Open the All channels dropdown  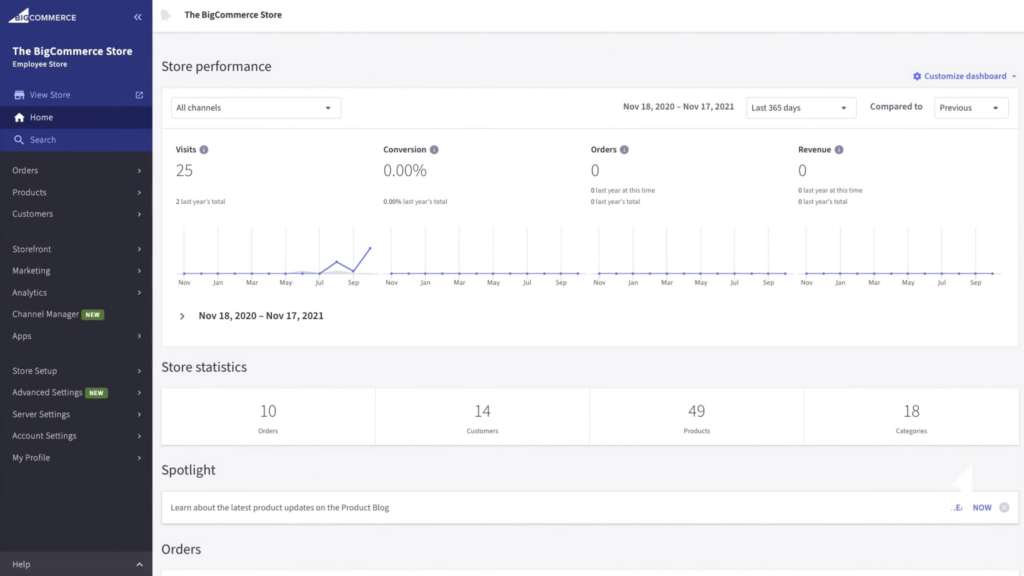pyautogui.click(x=255, y=108)
